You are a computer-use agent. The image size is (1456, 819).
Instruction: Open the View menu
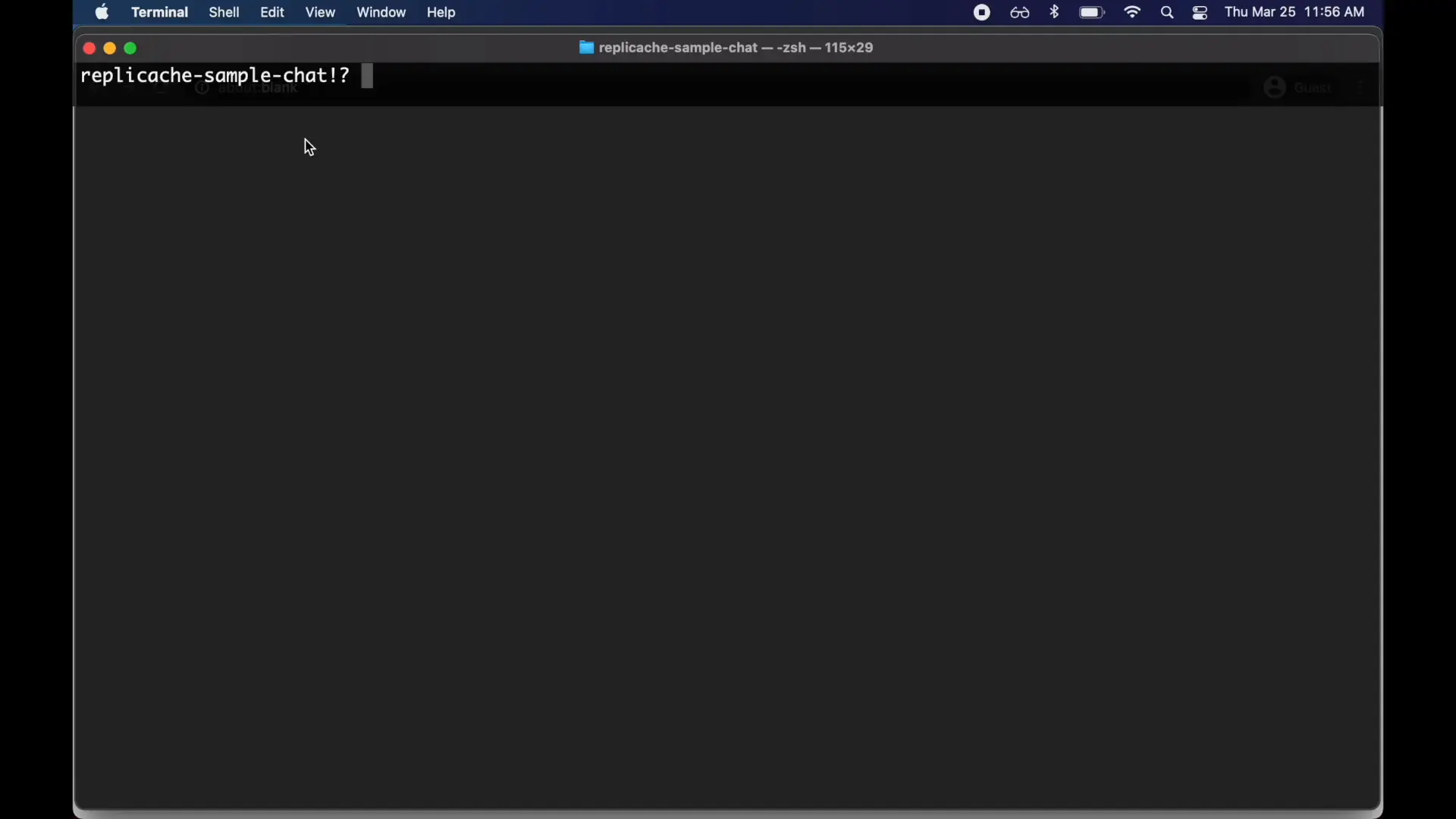tap(321, 12)
